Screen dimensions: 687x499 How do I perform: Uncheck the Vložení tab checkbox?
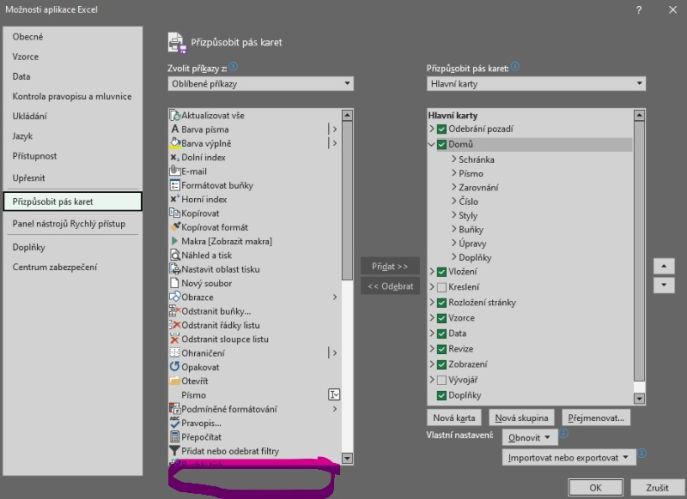click(x=442, y=272)
